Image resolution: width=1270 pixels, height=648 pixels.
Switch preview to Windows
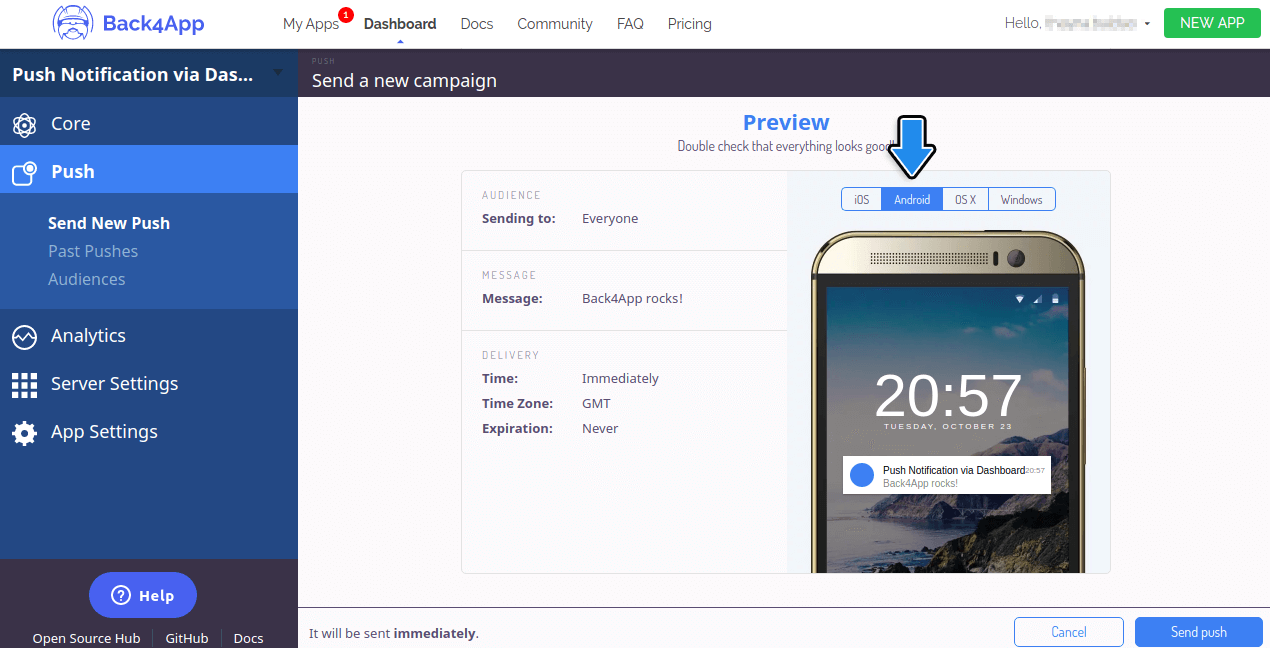pos(1021,200)
